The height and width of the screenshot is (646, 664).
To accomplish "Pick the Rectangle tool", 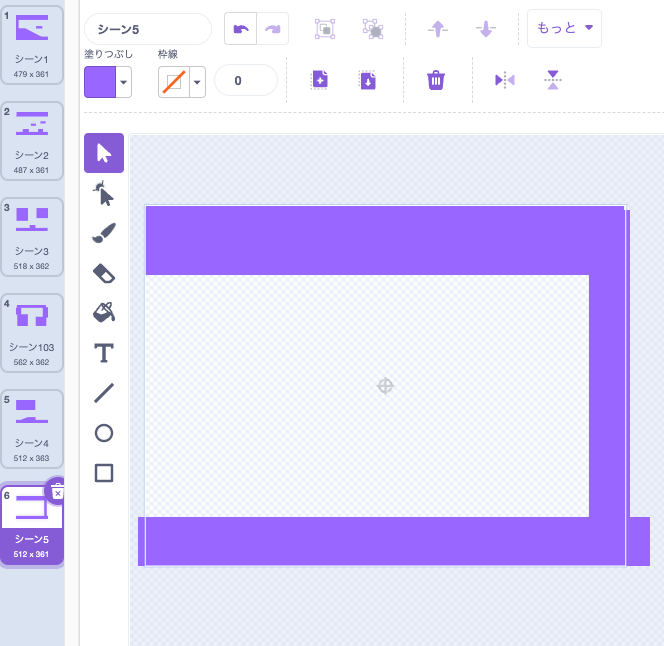I will pos(104,473).
